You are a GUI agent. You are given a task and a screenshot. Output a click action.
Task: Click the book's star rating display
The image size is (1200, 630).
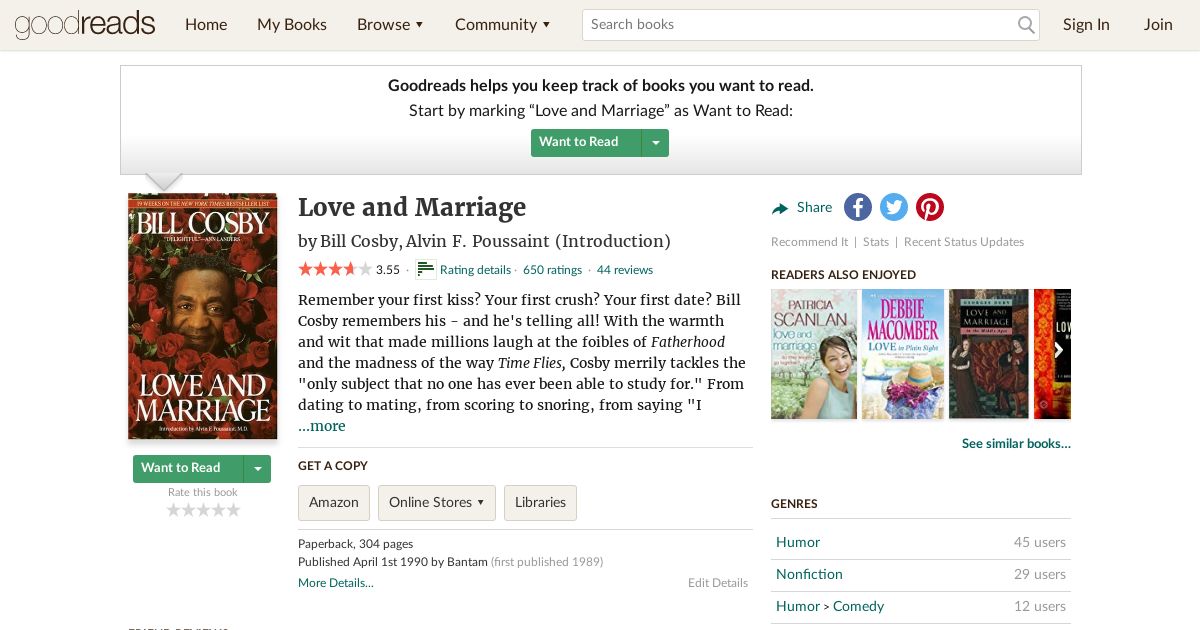point(335,269)
